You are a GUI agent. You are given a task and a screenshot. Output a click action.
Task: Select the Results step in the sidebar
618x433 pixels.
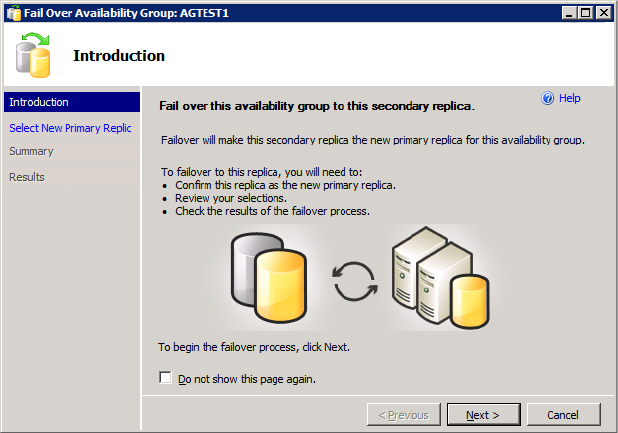[x=27, y=177]
